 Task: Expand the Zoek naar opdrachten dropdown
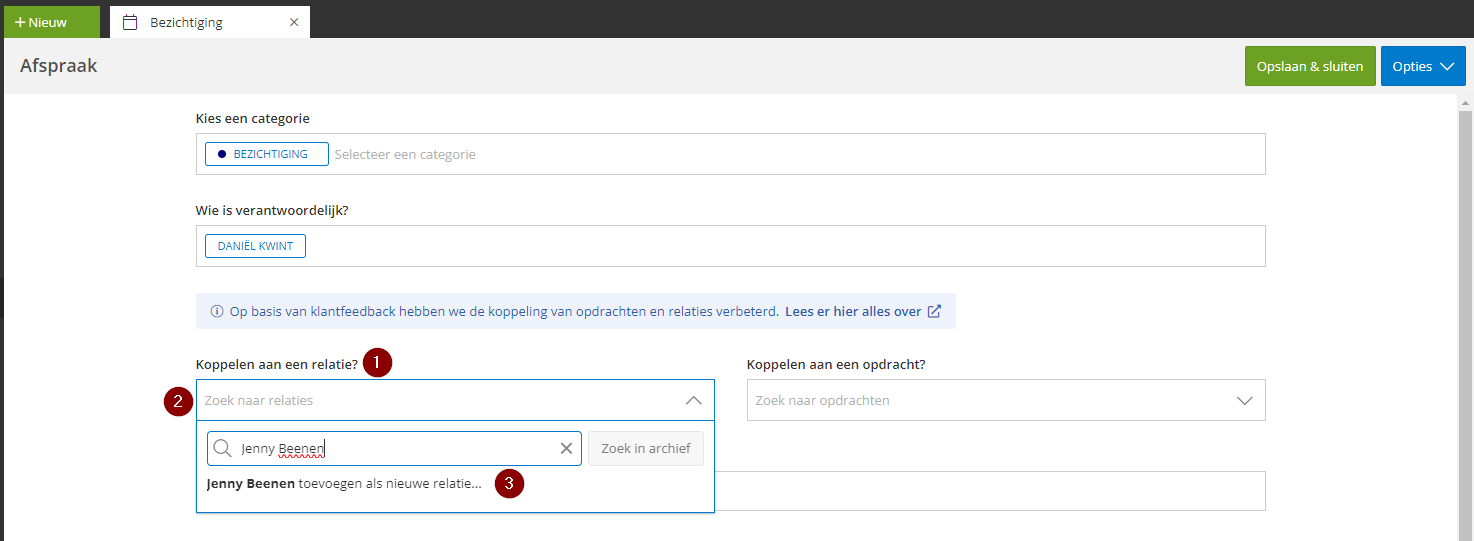[1006, 400]
